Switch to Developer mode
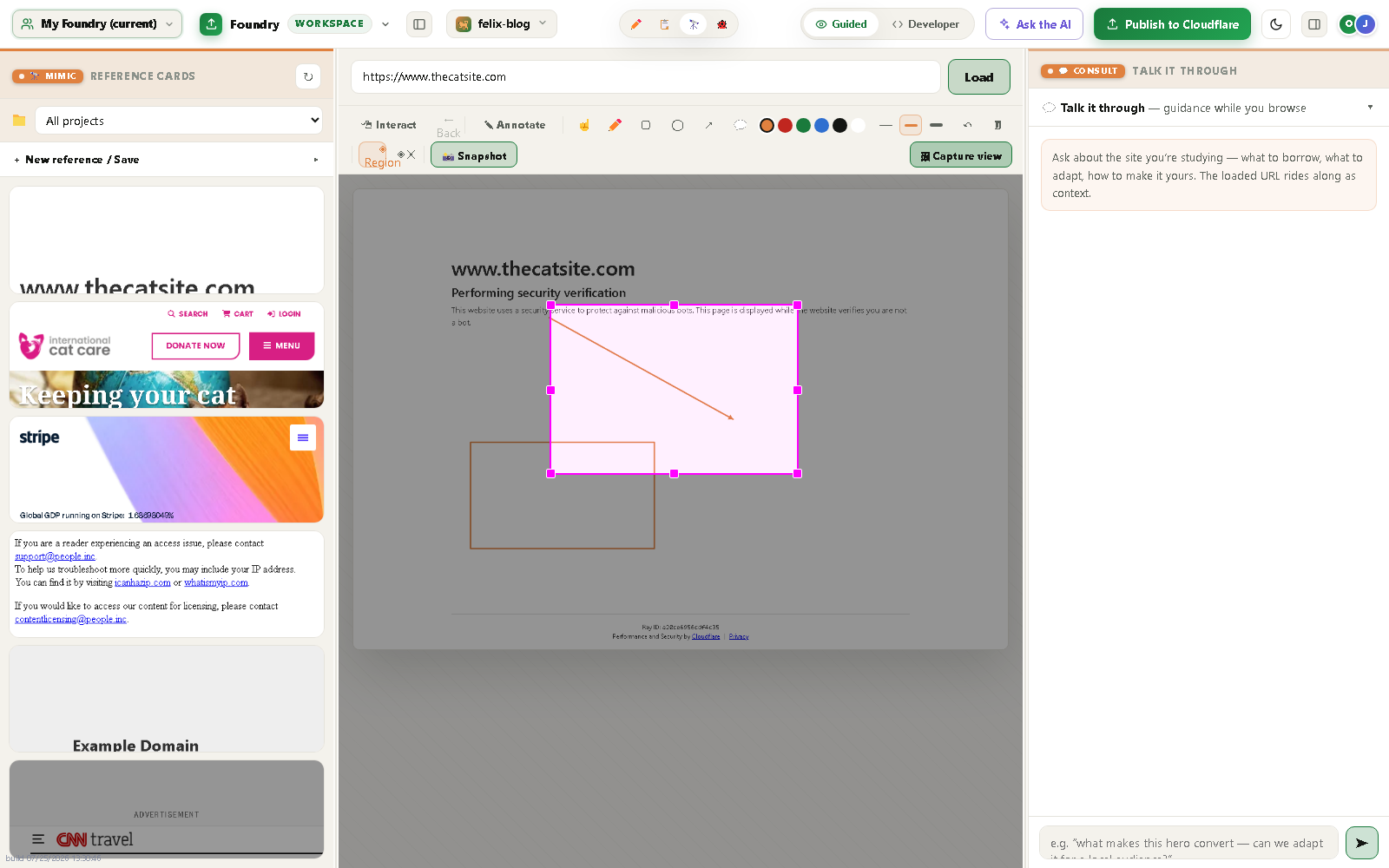This screenshot has height=868, width=1389. coord(925,24)
